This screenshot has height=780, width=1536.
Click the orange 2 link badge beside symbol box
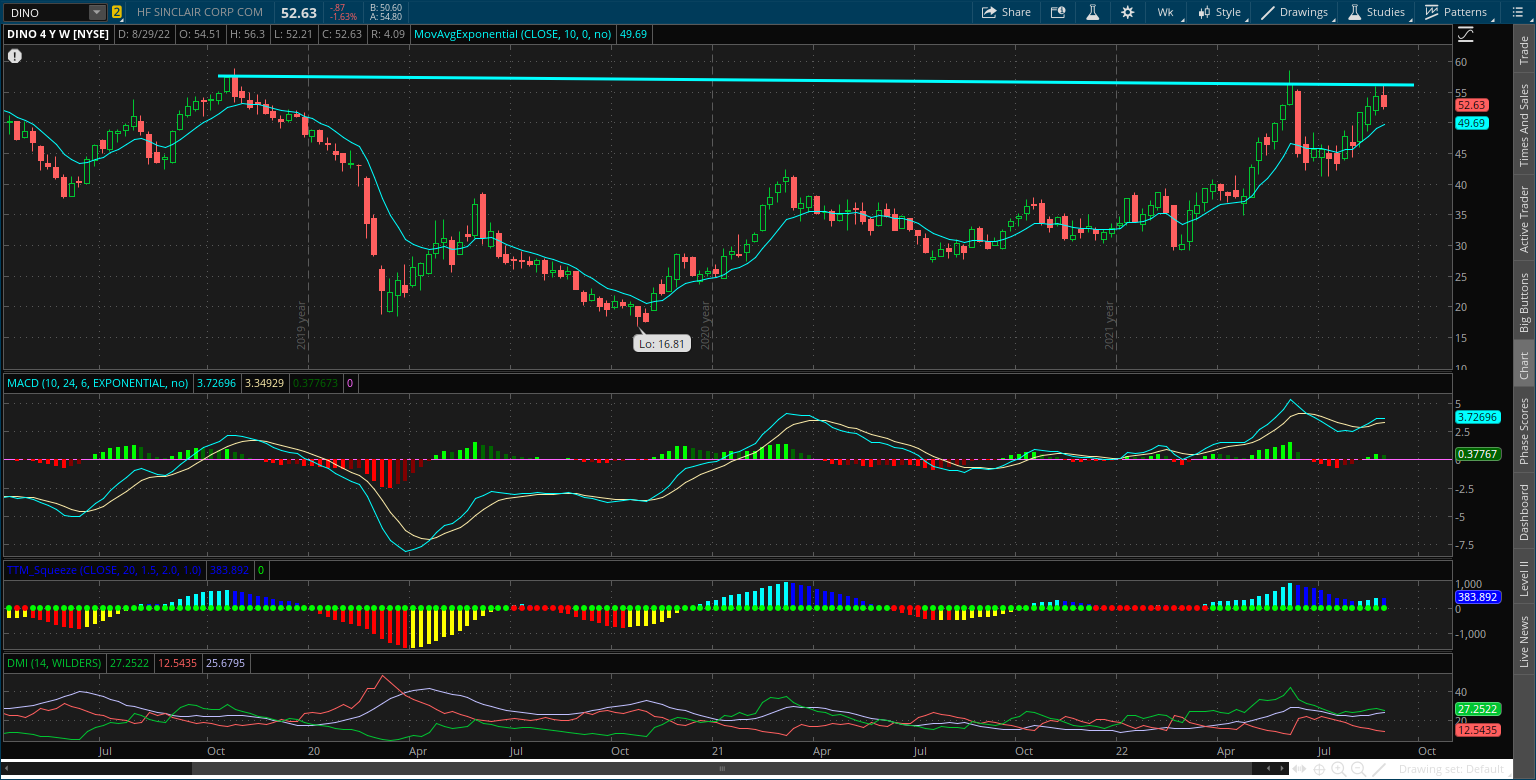click(x=118, y=12)
